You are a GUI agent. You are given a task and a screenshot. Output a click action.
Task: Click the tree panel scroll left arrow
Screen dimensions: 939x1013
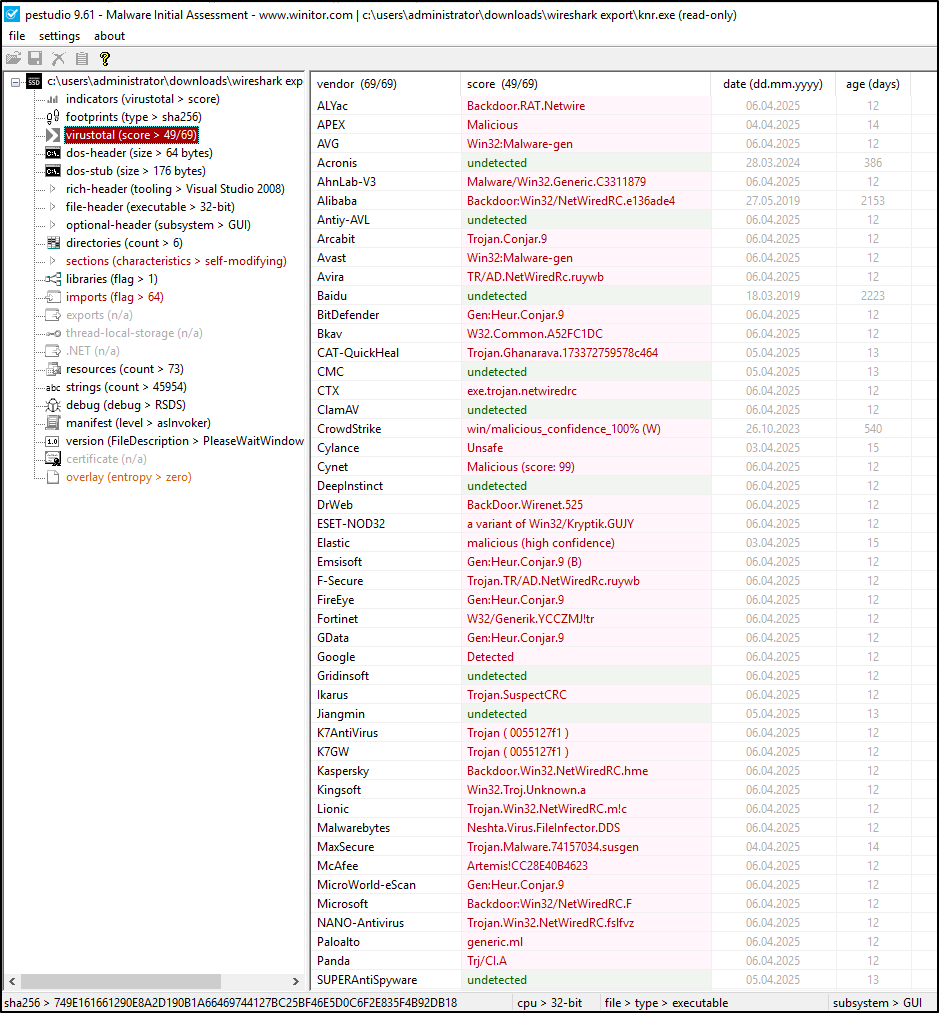click(x=12, y=981)
